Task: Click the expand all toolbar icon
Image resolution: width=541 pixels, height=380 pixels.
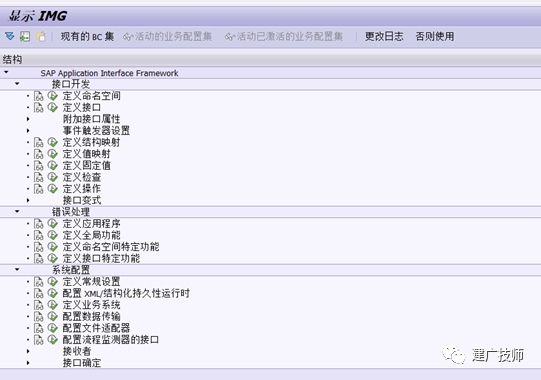Action: tap(10, 36)
